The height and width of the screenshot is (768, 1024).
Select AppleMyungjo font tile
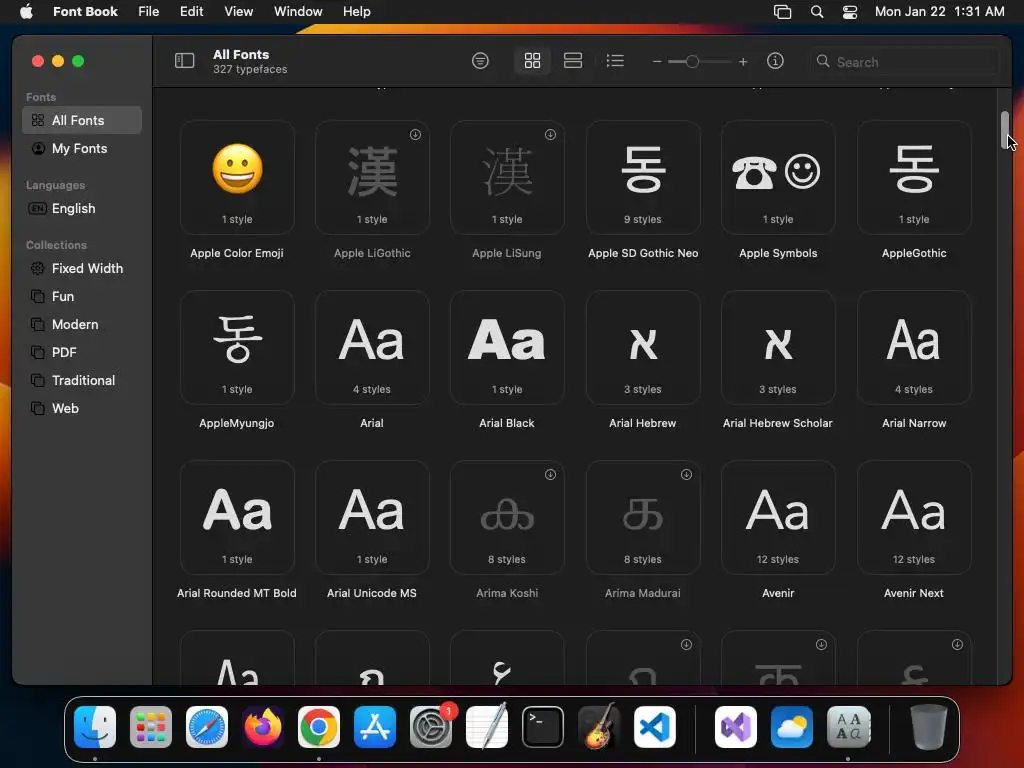click(237, 347)
